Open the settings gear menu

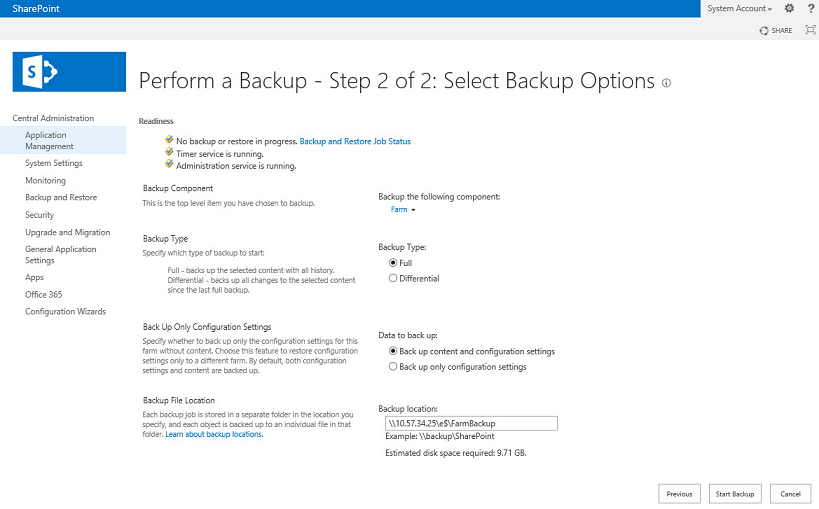[789, 8]
